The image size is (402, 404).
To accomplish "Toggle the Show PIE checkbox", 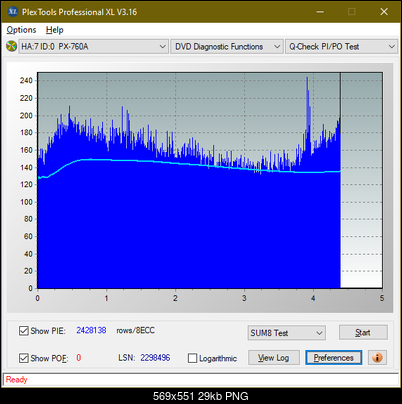I will click(23, 331).
